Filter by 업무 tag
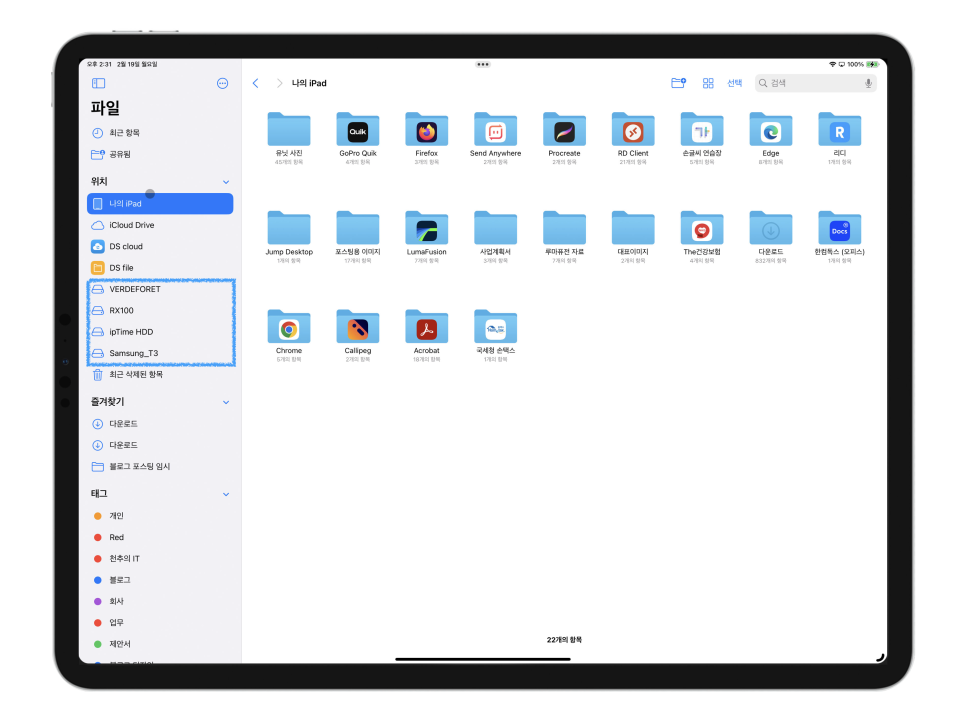The width and height of the screenshot is (966, 723). coord(160,623)
